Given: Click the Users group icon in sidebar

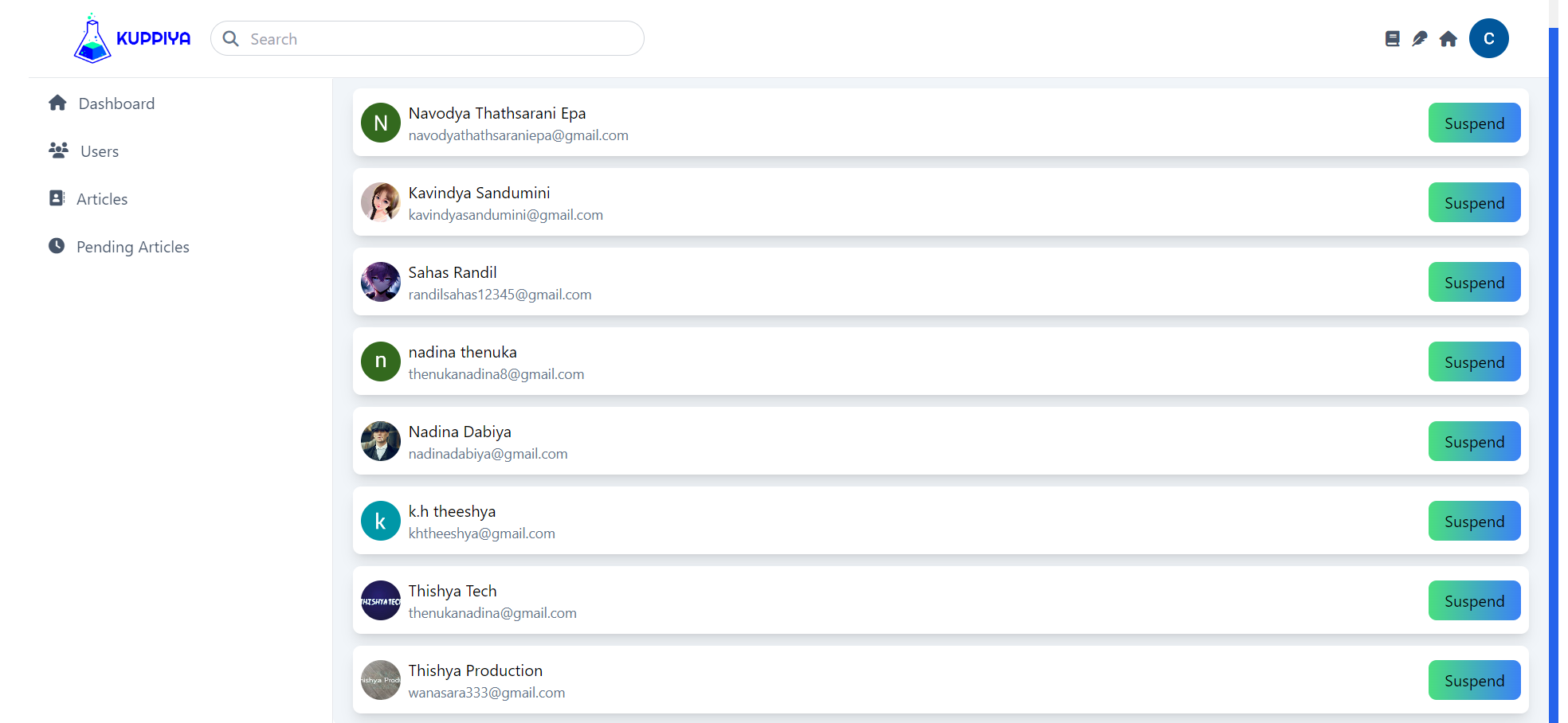Looking at the screenshot, I should click(x=58, y=150).
